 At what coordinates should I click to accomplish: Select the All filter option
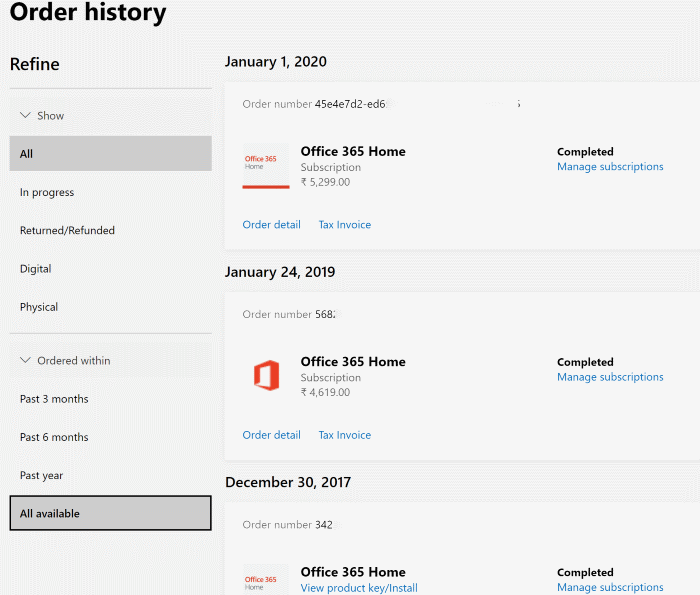click(111, 154)
